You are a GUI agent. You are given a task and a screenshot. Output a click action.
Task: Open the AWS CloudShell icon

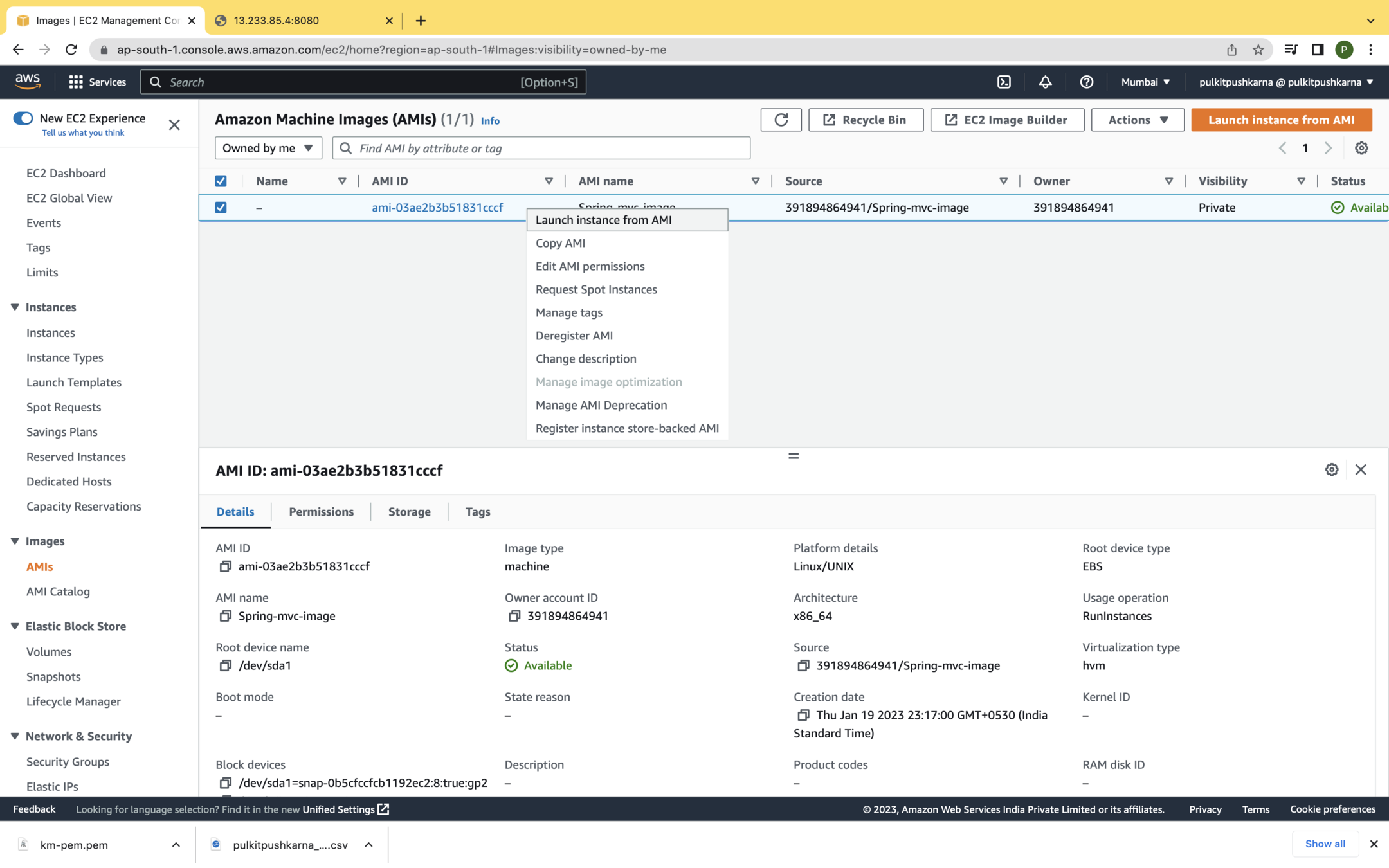[1004, 82]
